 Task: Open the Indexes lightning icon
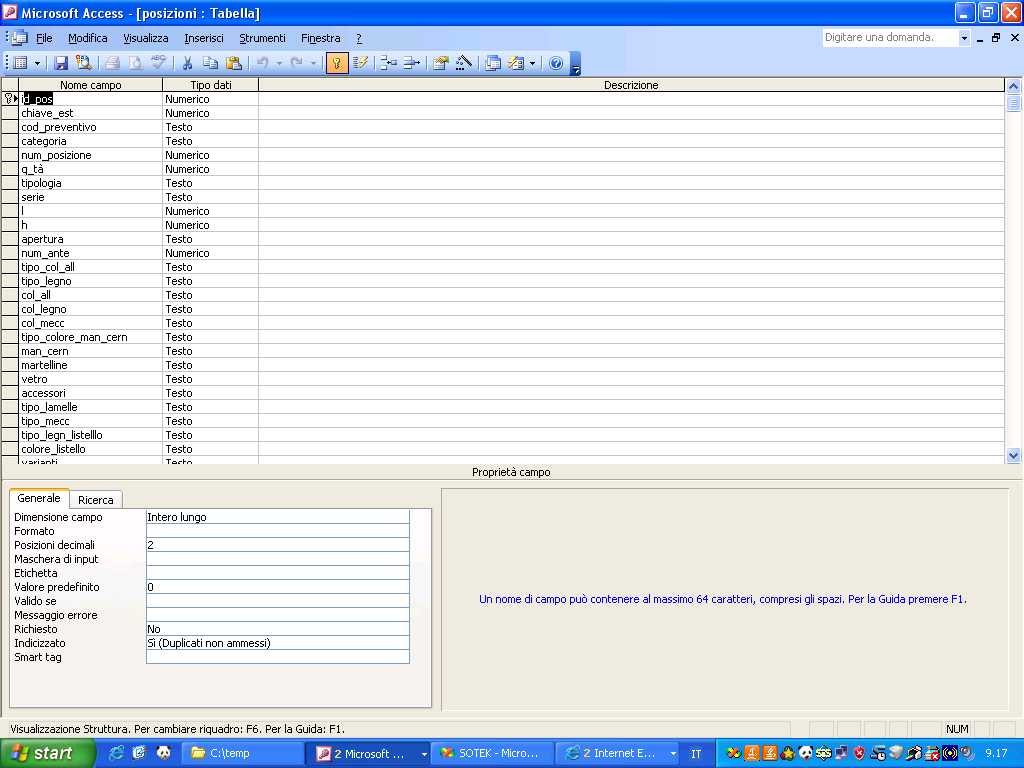[x=360, y=63]
